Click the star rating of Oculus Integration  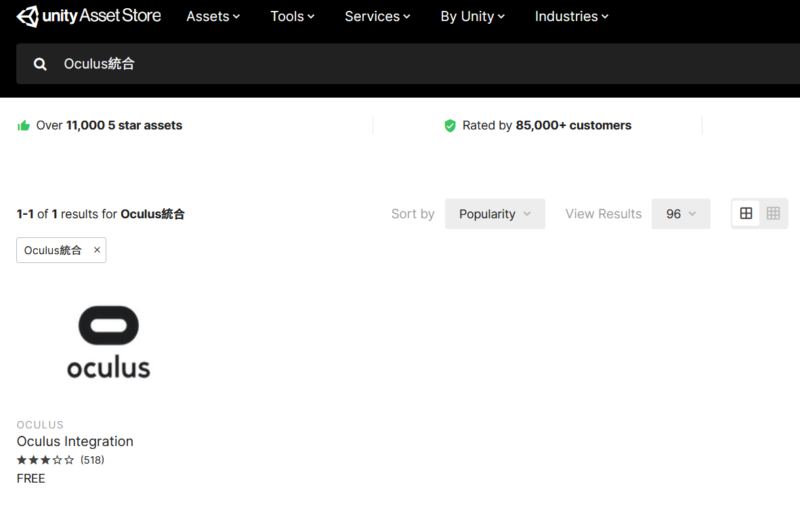point(45,460)
